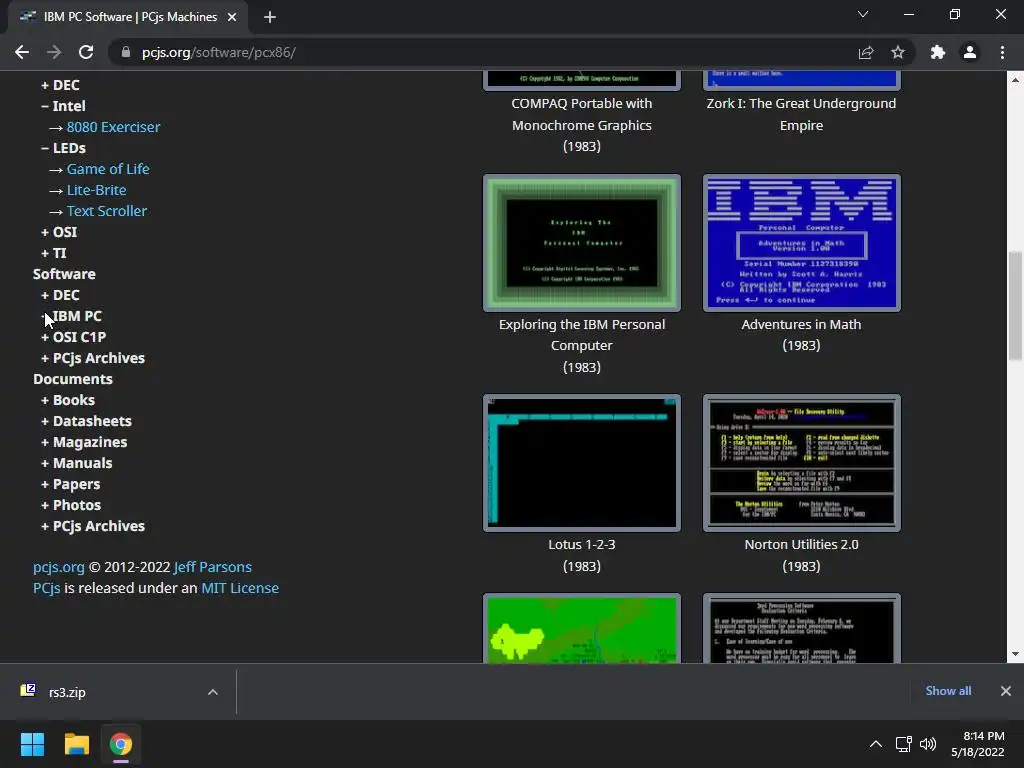Open the Windows Start menu
The image size is (1024, 768).
[x=32, y=744]
